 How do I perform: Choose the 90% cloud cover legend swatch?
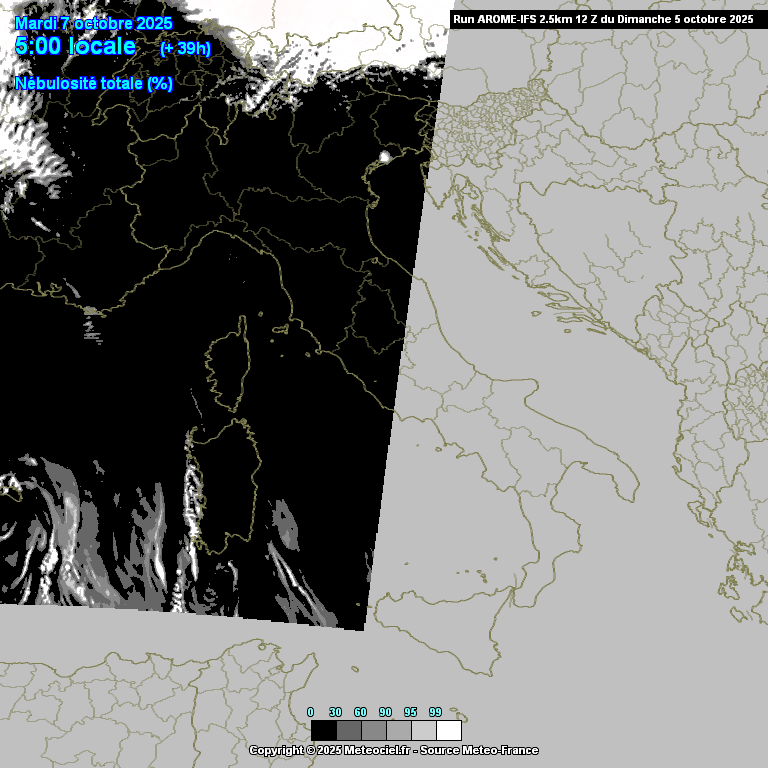pyautogui.click(x=399, y=730)
